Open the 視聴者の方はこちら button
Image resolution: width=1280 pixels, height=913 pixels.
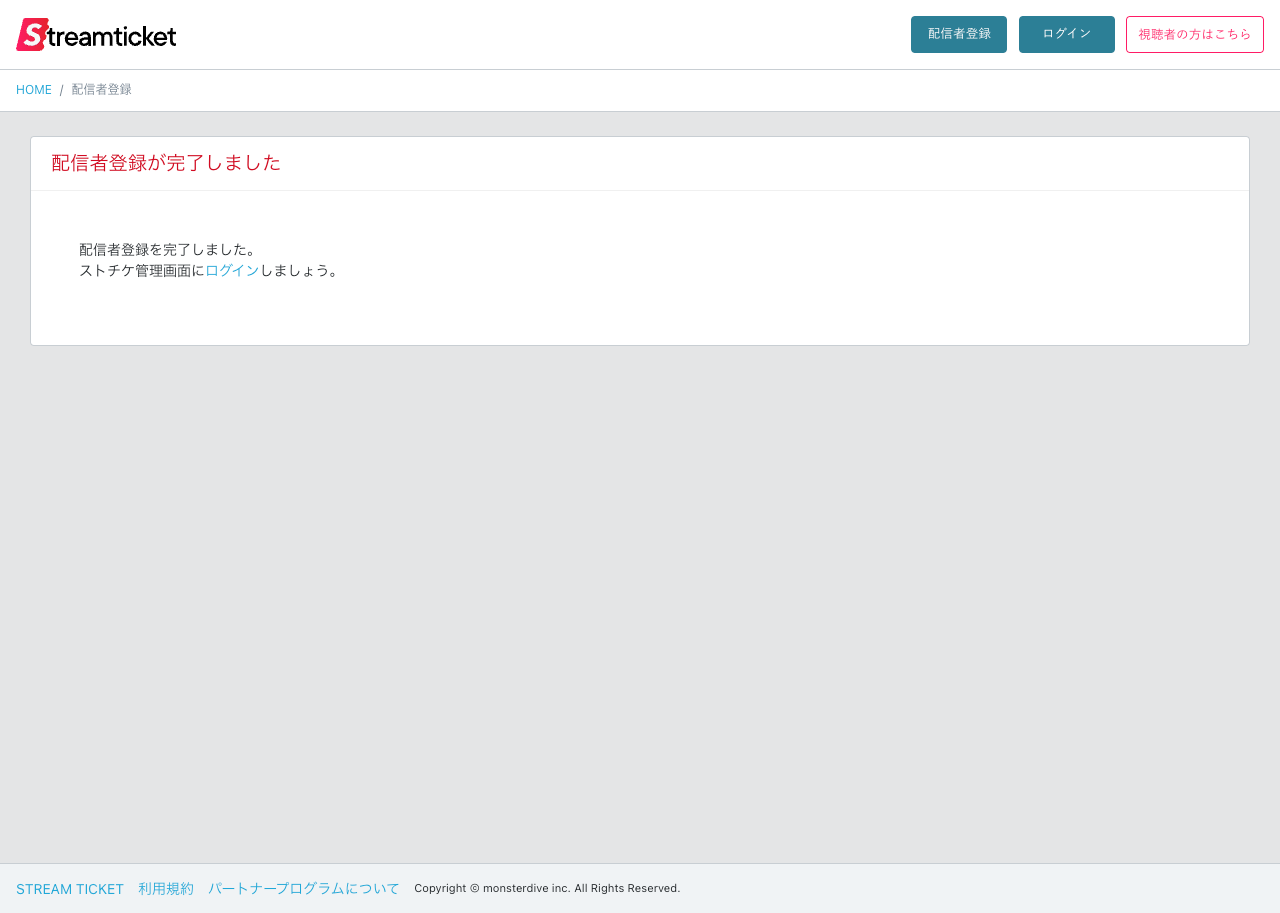[1195, 34]
